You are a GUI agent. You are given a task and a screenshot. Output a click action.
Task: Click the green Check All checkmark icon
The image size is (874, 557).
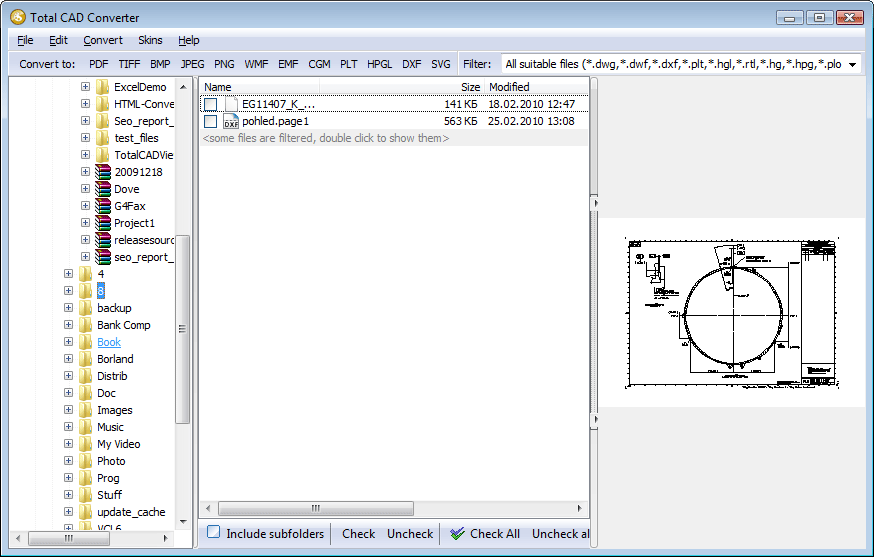tap(458, 534)
